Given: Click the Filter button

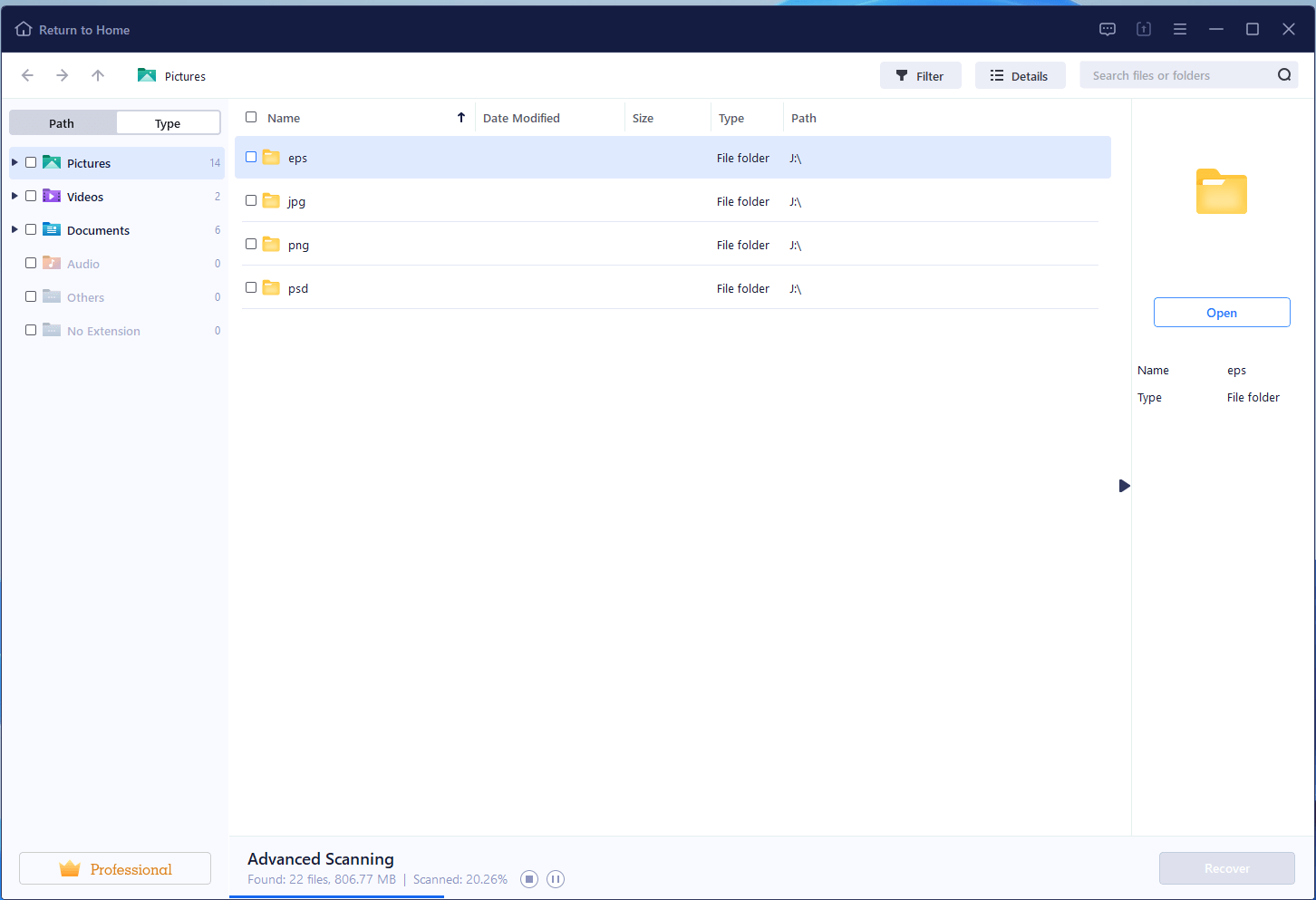Looking at the screenshot, I should coord(920,76).
